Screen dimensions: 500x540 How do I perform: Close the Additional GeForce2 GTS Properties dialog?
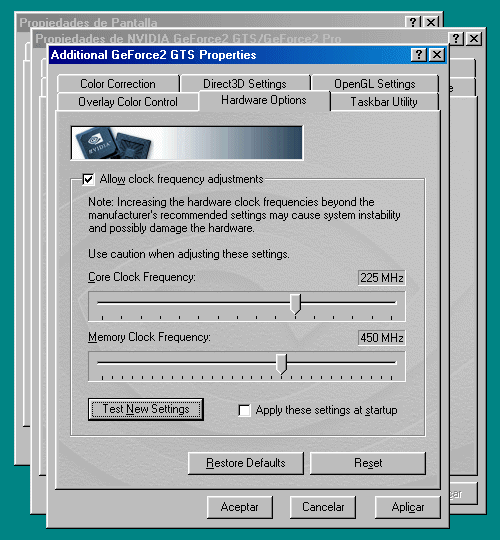(x=437, y=55)
